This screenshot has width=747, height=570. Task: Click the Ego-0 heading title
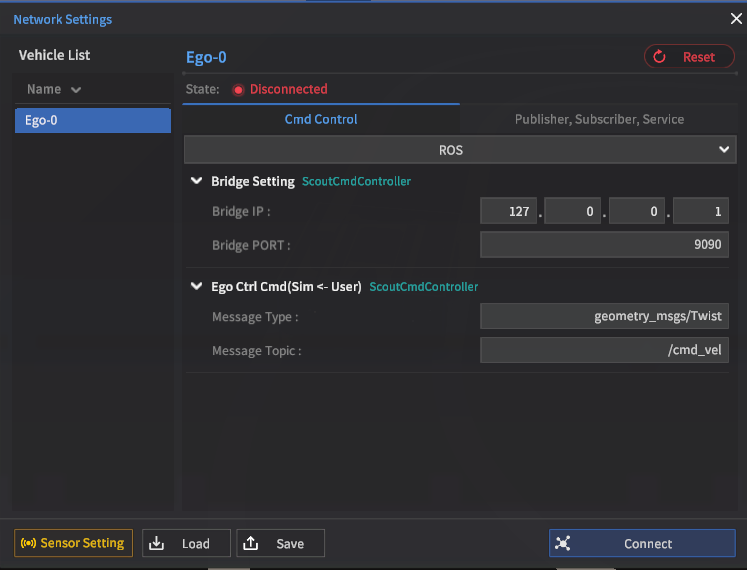pyautogui.click(x=206, y=57)
